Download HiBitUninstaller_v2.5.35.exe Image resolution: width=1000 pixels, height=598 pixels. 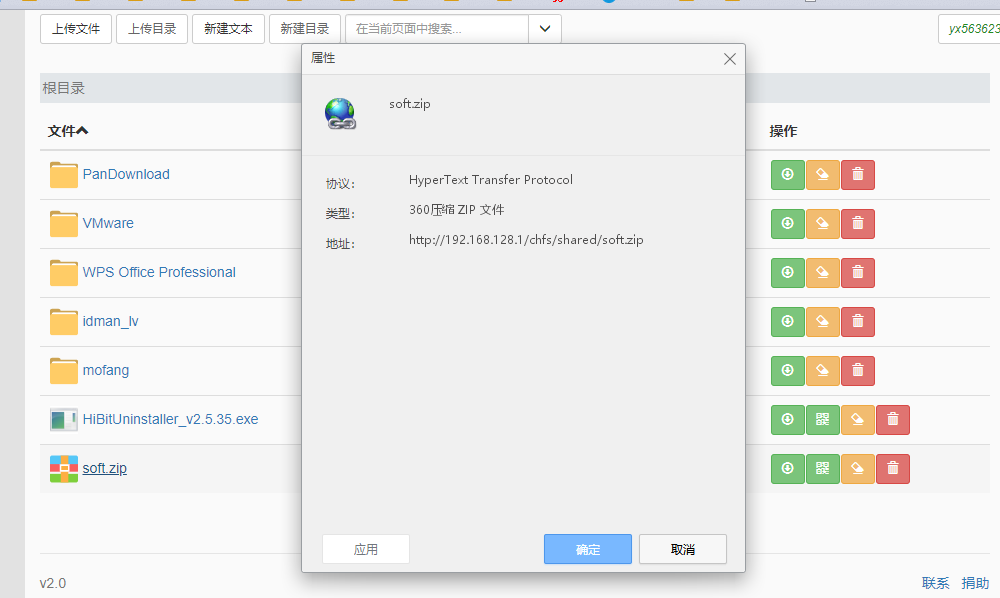[x=787, y=420]
